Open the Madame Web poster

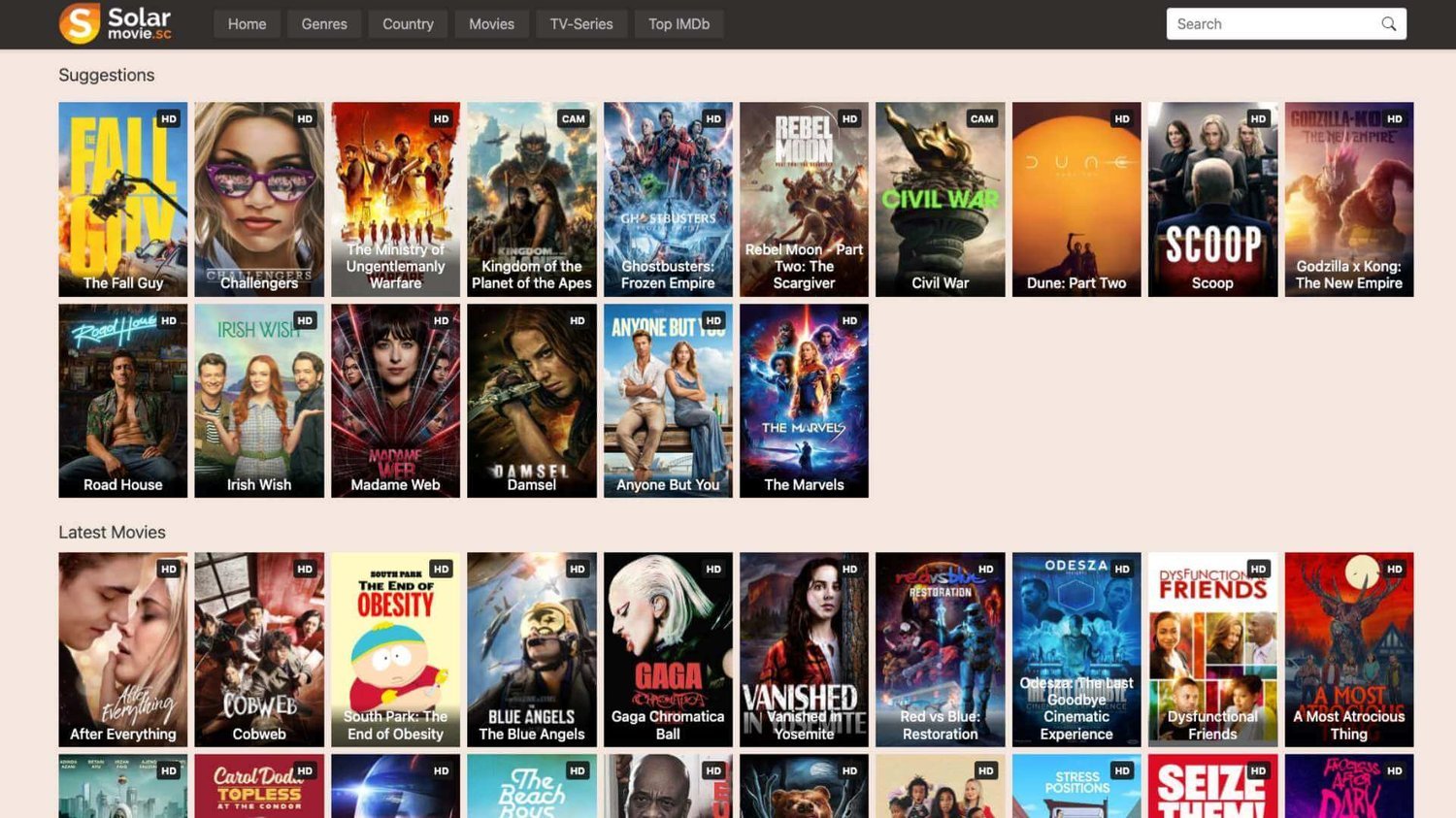coord(395,401)
